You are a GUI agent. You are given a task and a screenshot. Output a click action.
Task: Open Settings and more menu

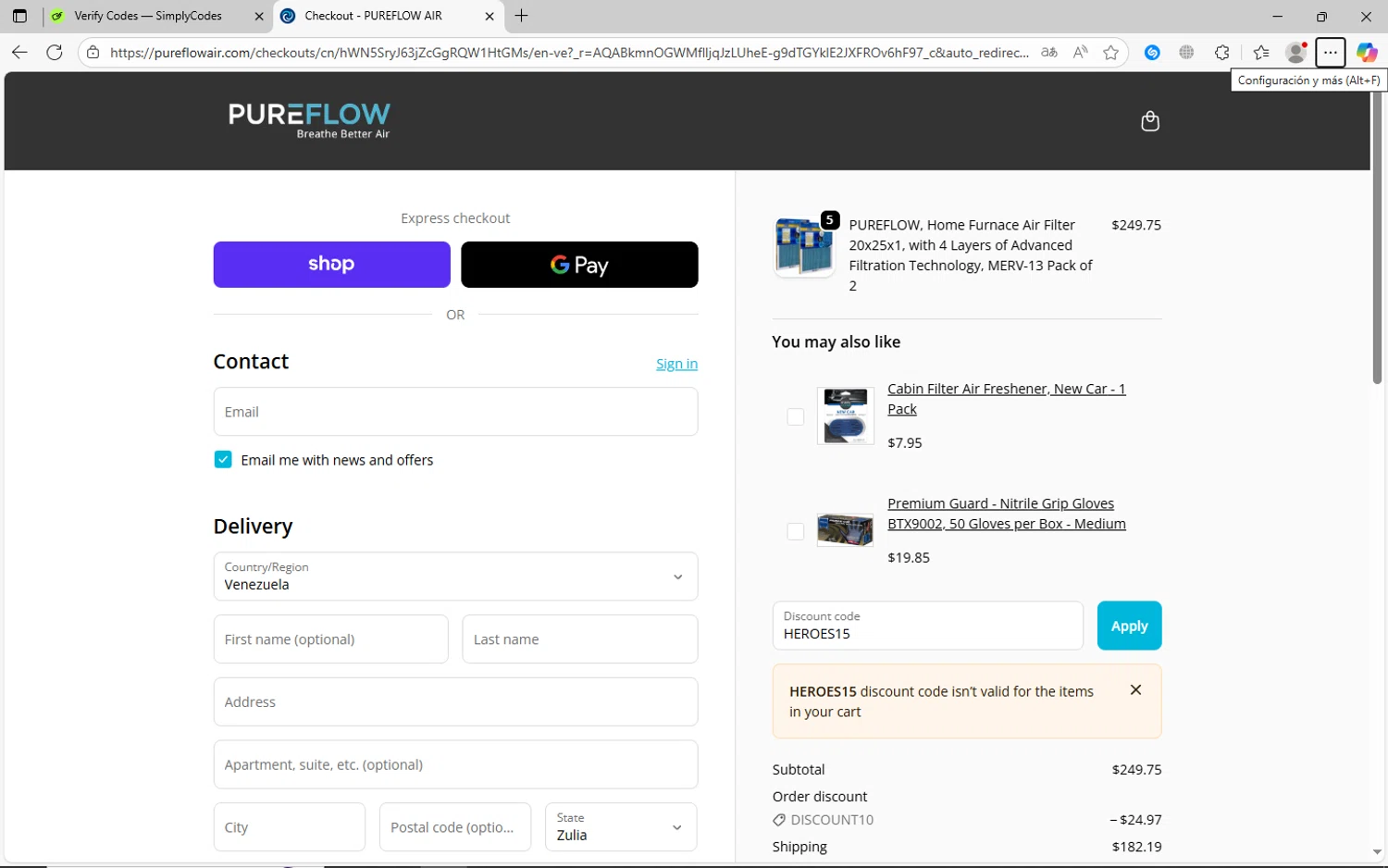coord(1330,53)
